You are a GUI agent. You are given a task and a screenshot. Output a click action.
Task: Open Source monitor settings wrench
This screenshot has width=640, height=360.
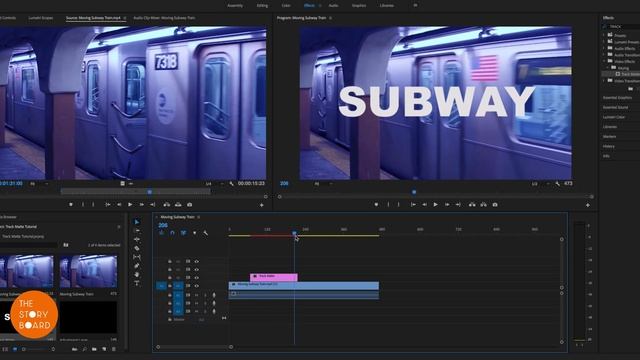[x=231, y=184]
